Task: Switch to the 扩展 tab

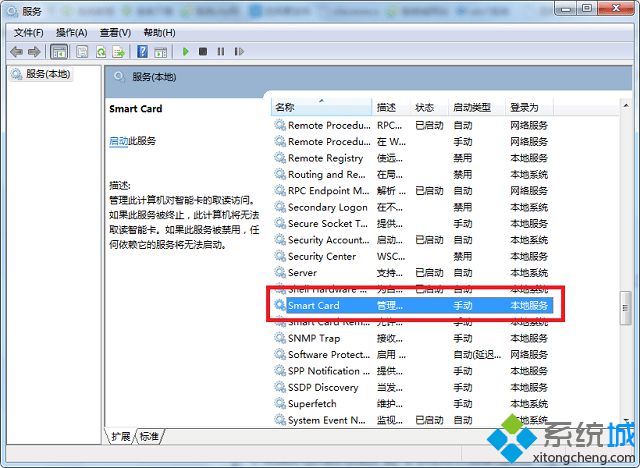Action: point(121,437)
